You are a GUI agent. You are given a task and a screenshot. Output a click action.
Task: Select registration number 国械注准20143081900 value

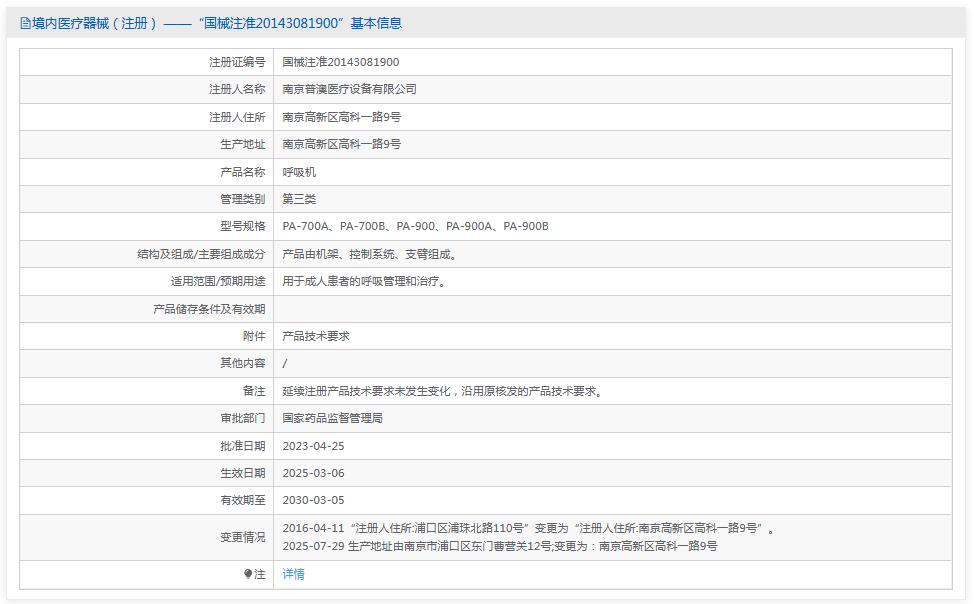coord(340,62)
